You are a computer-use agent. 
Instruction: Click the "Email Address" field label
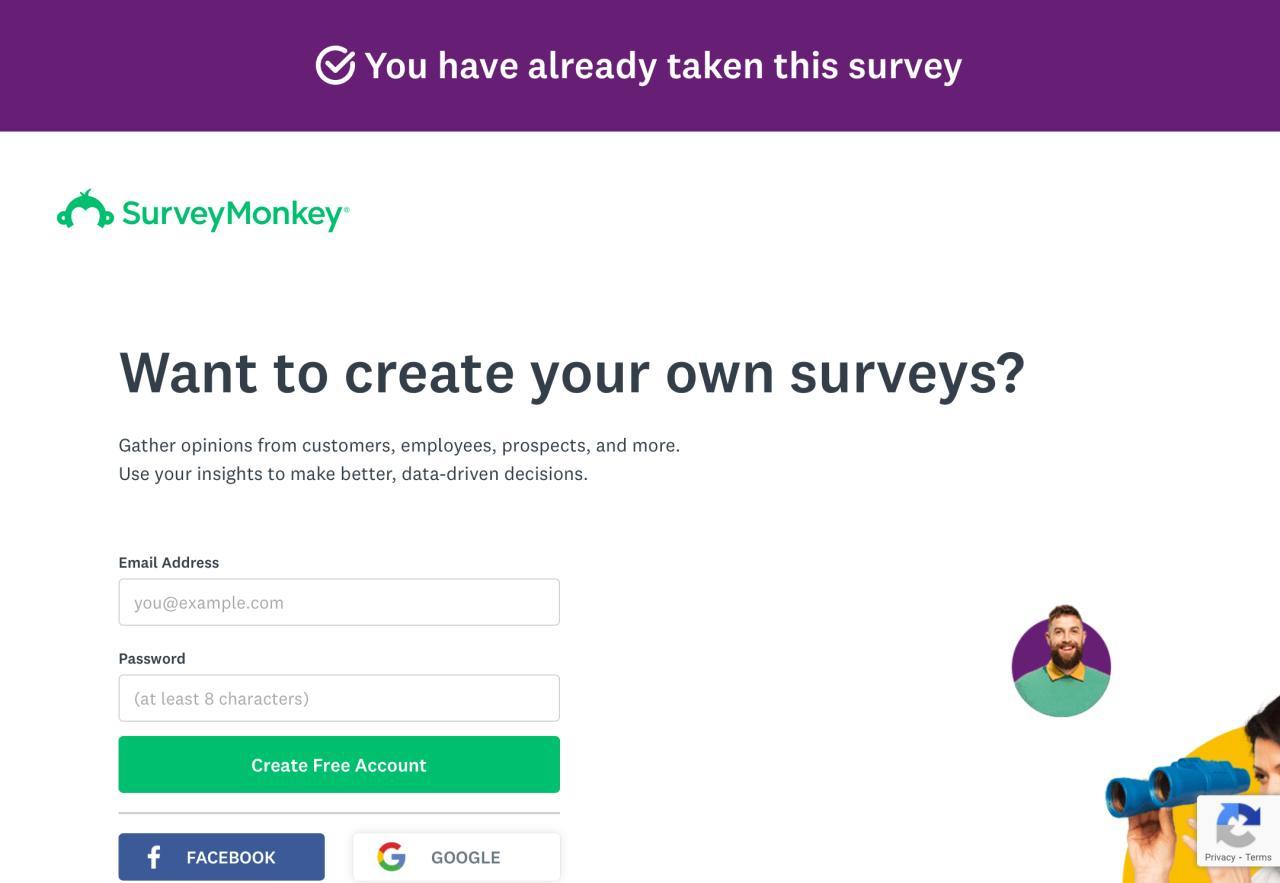click(x=169, y=562)
